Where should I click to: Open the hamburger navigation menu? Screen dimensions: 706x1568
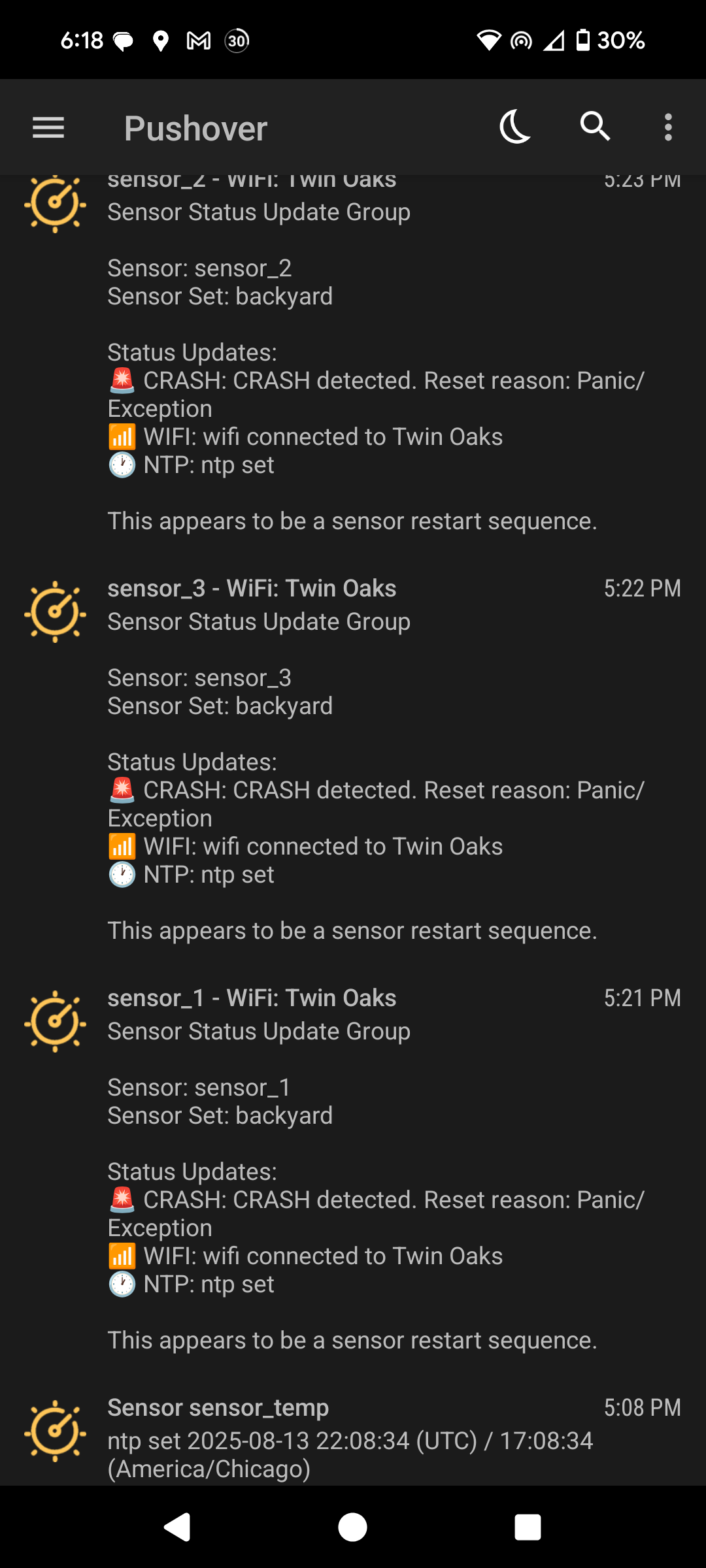pos(48,127)
